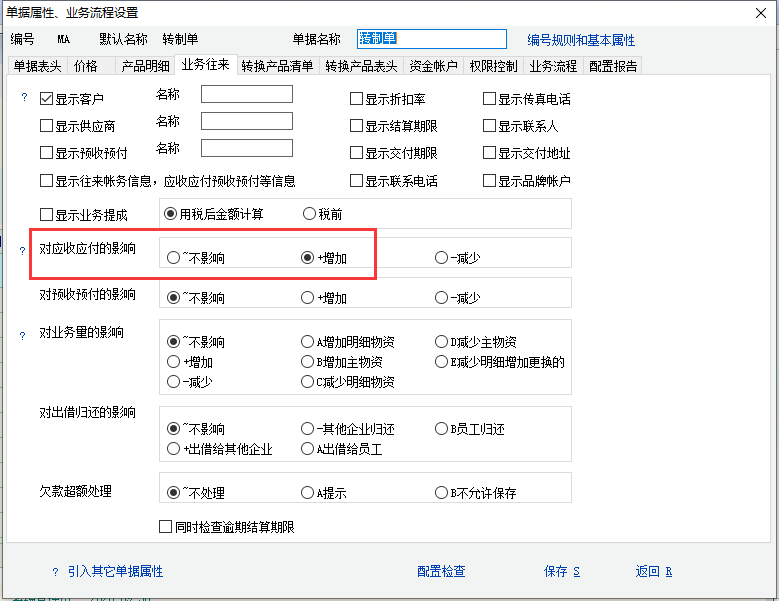Select B员工归还 radio option

441,429
